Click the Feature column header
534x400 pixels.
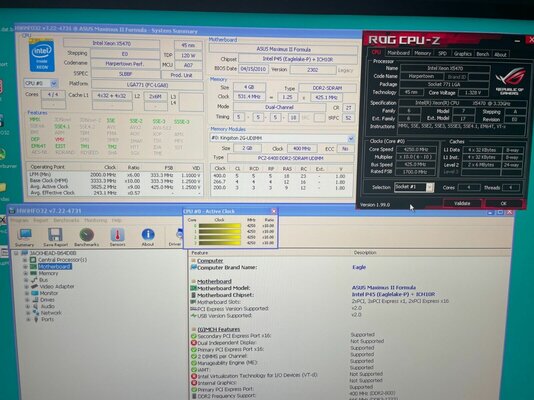point(200,253)
